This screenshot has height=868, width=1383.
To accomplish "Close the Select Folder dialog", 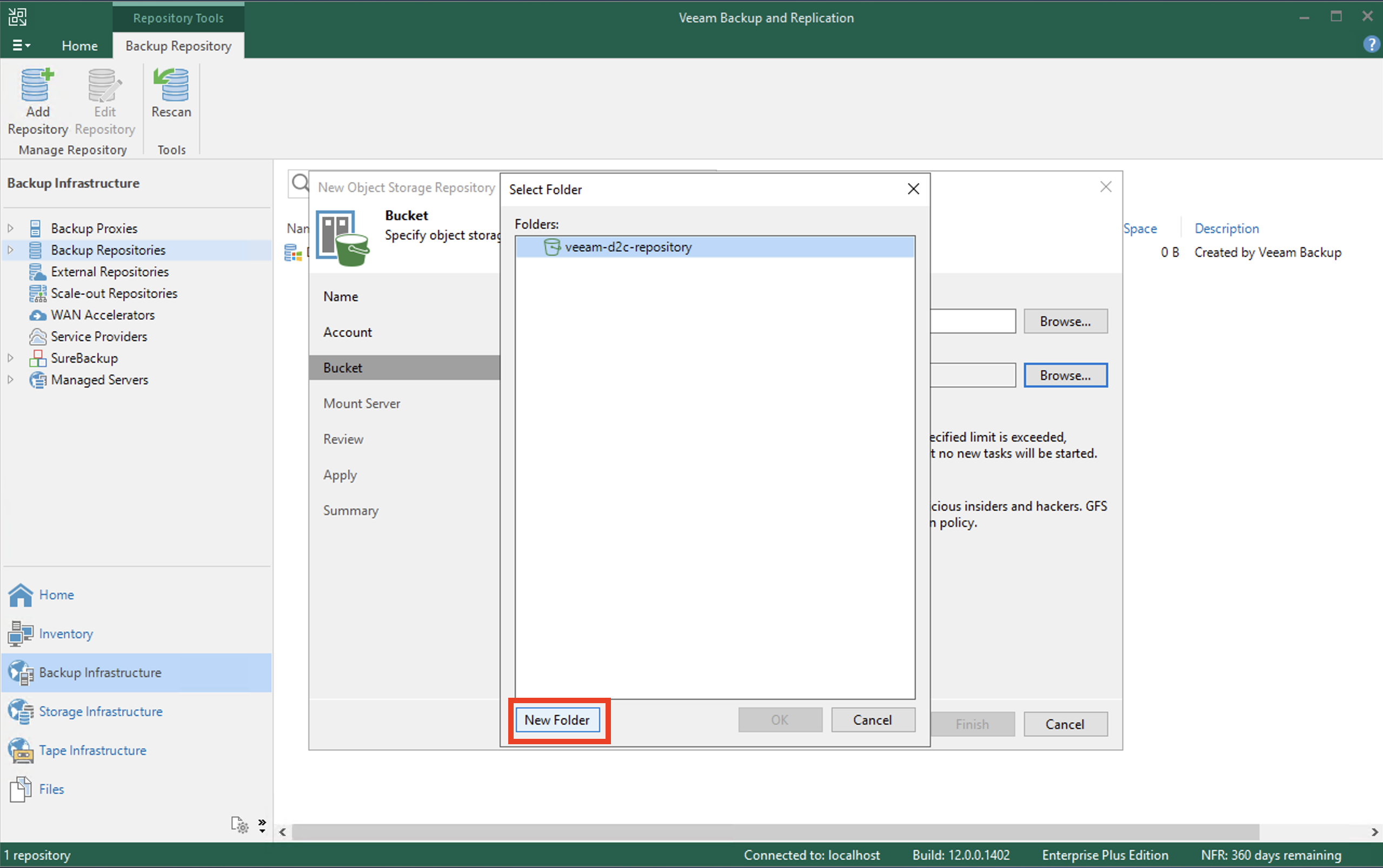I will (x=913, y=189).
